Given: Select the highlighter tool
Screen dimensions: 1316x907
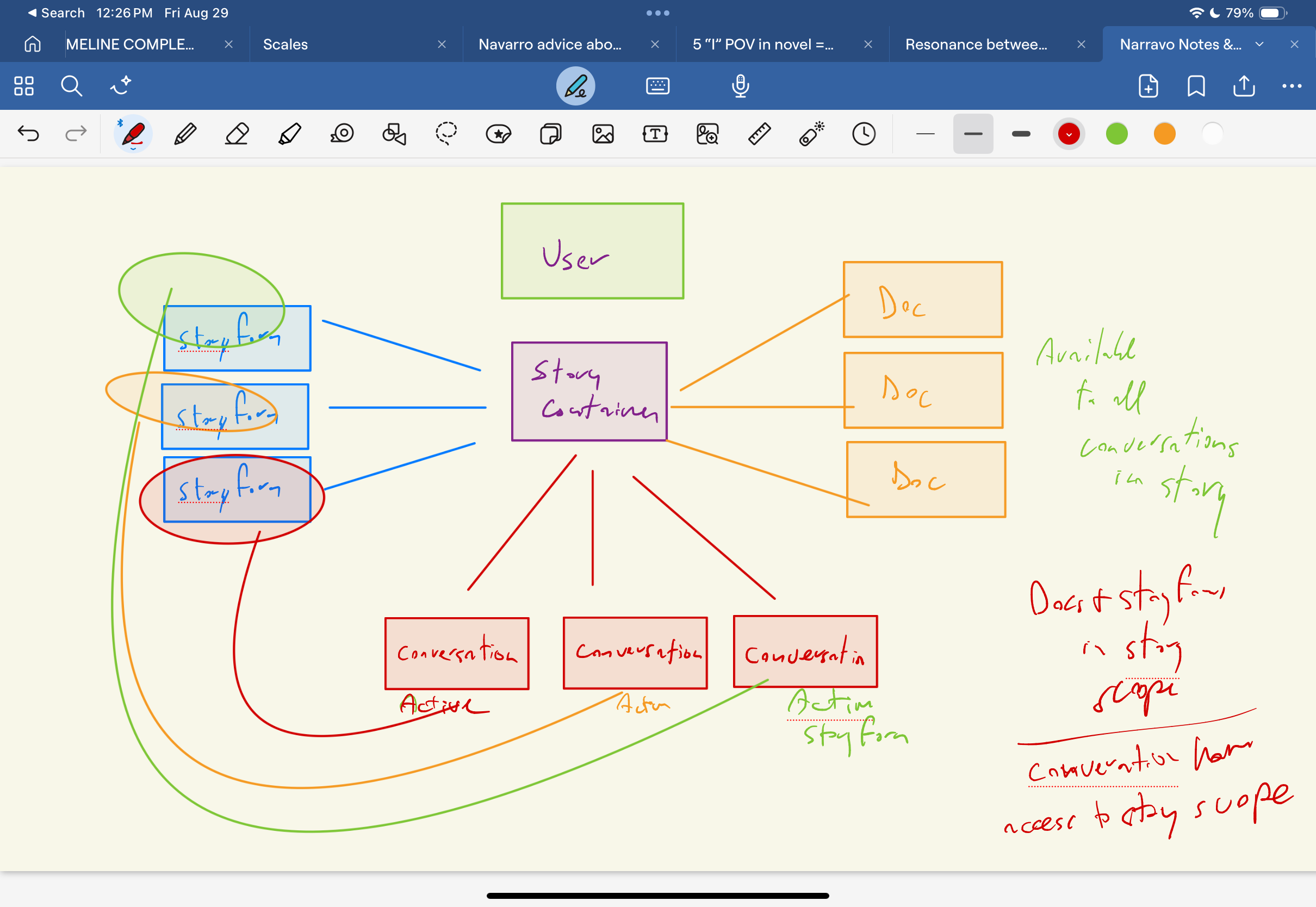Looking at the screenshot, I should [289, 134].
